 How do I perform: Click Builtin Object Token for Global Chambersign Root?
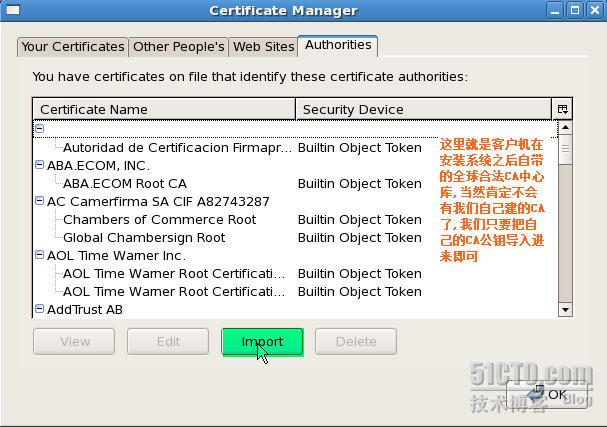360,237
